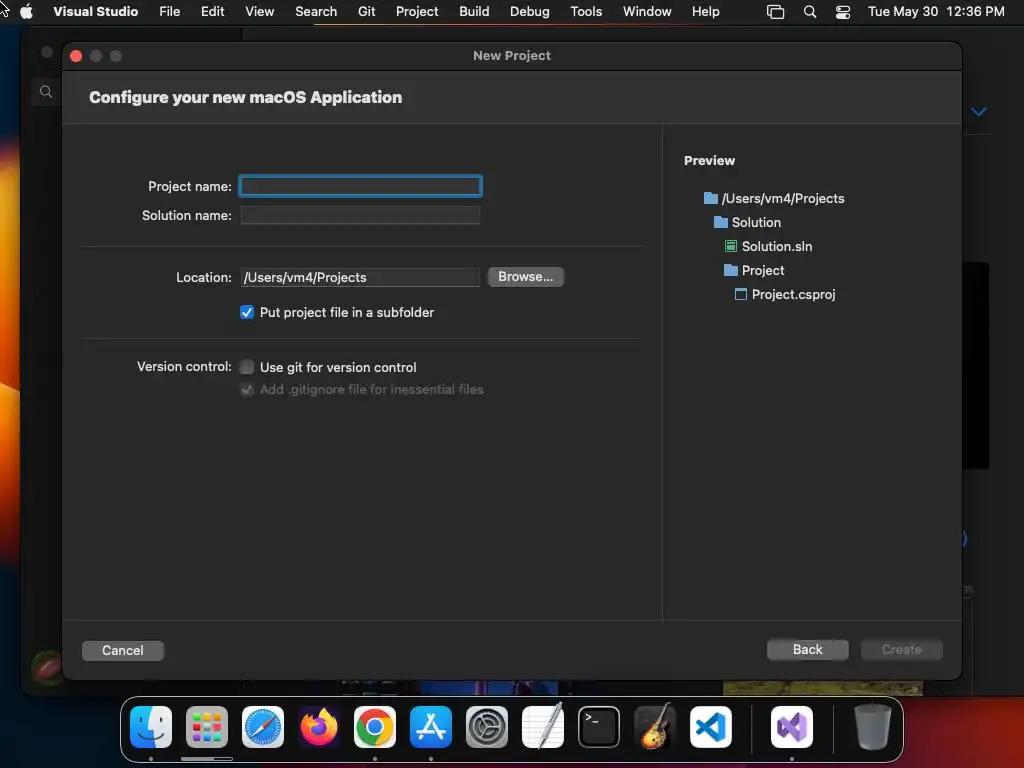
Task: Open the Edit menu
Action: tap(212, 12)
